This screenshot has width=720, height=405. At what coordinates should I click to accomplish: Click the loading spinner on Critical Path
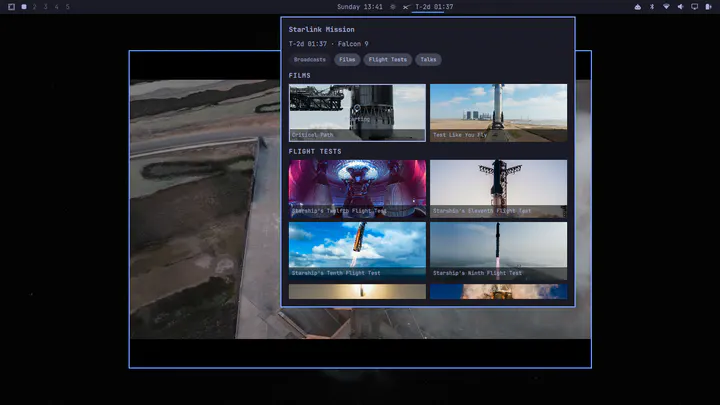point(357,108)
